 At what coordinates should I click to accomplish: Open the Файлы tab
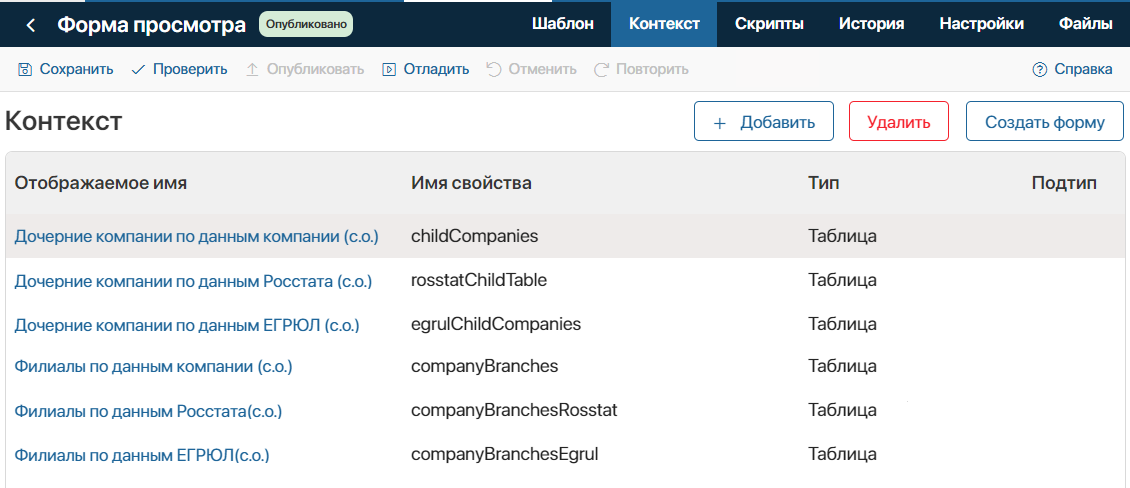[1085, 24]
